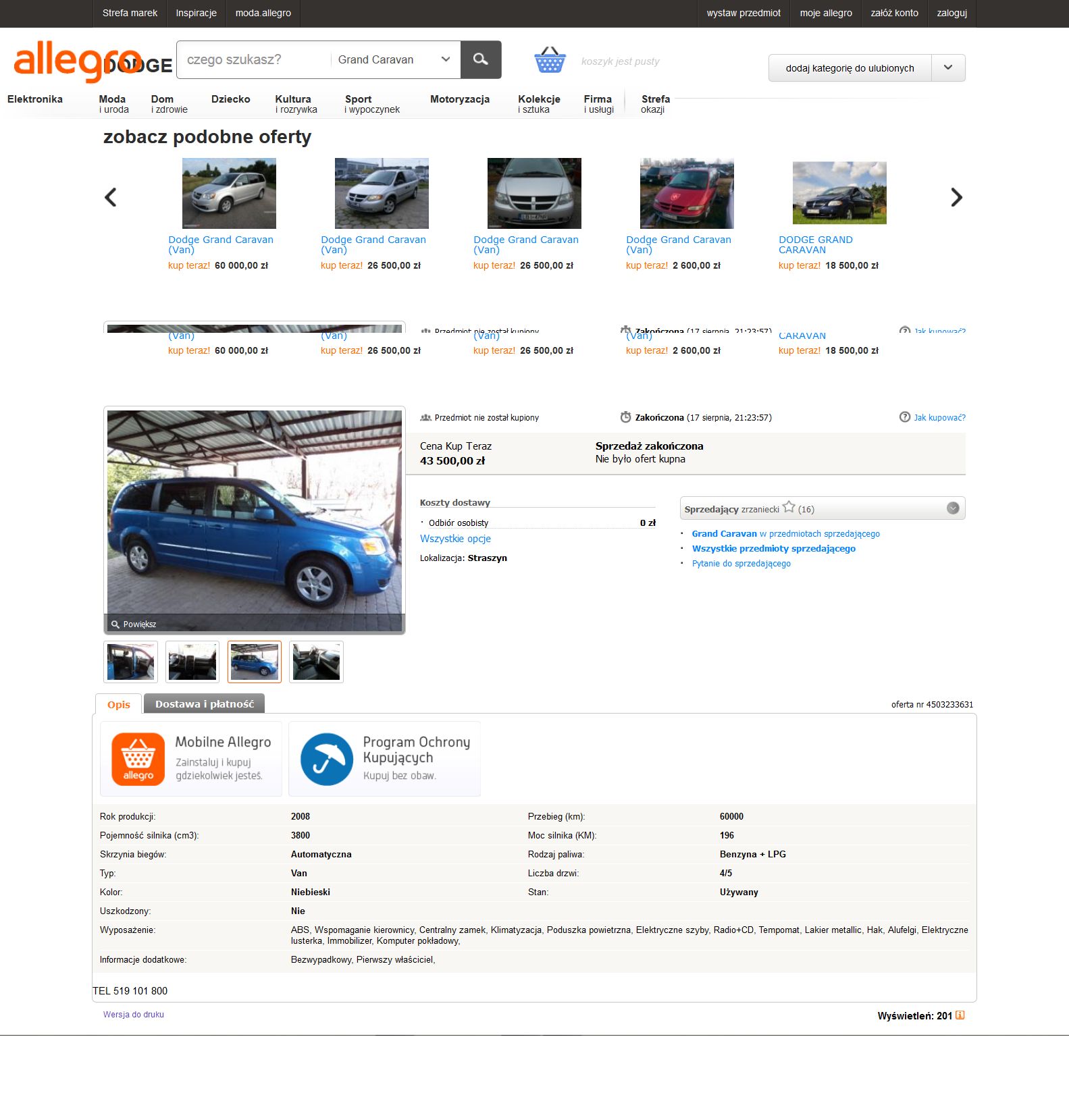Expand the Sprzedający seller panel arrow

pos(953,508)
